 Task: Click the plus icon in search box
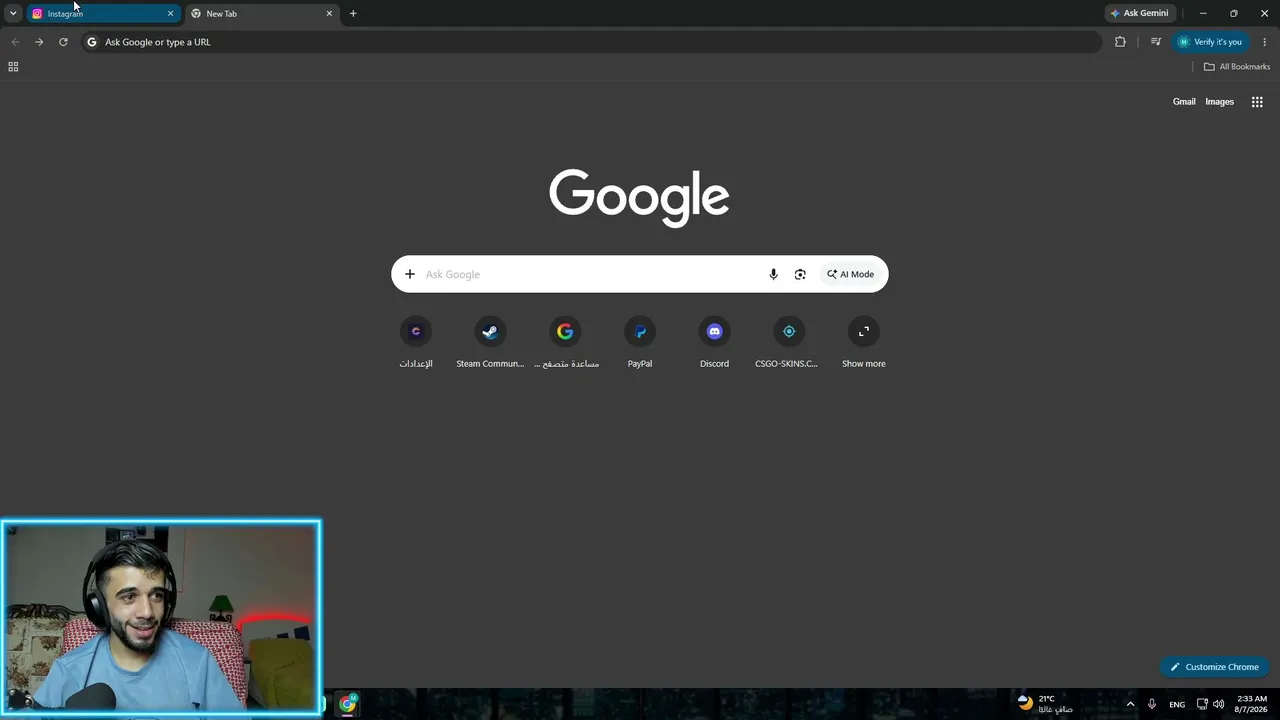click(410, 274)
